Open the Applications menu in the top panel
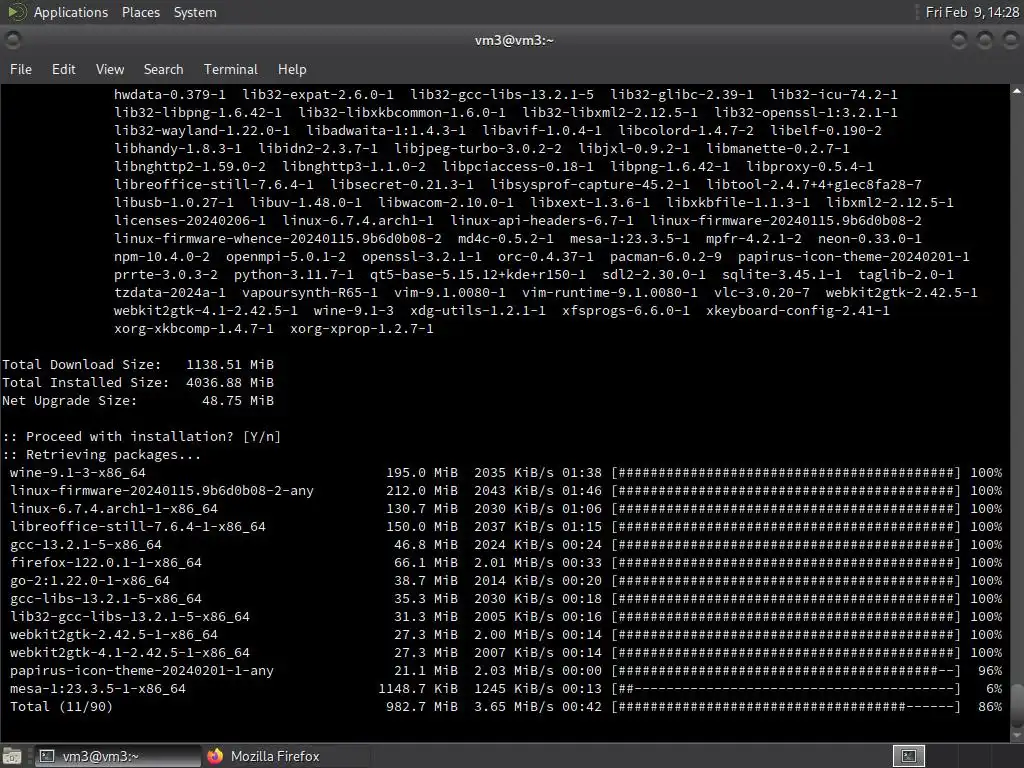1024x768 pixels. point(71,12)
